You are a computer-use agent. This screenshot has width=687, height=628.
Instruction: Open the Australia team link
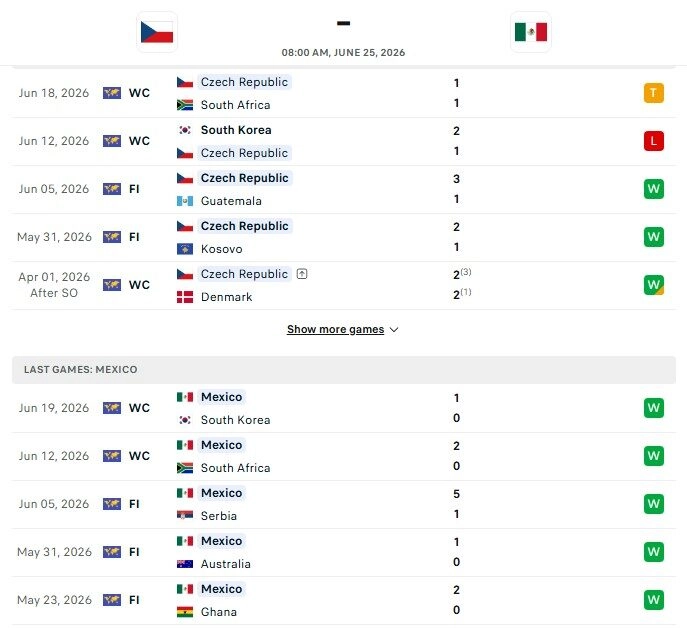pos(226,564)
